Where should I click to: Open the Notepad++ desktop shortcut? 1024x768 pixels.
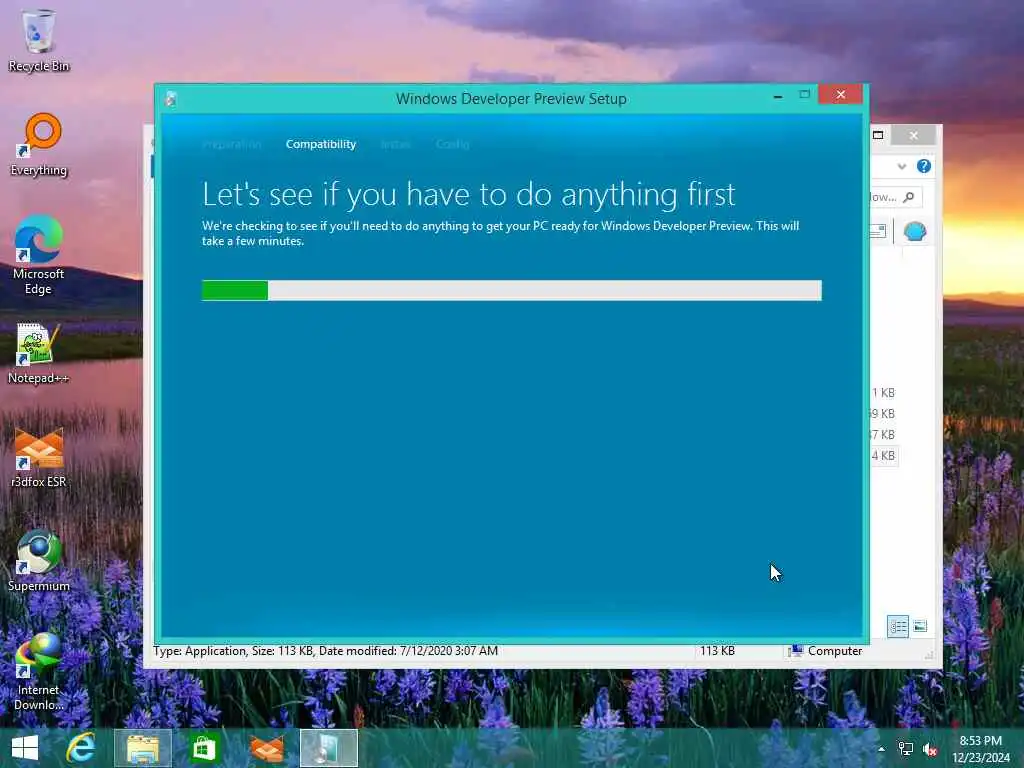click(x=39, y=353)
